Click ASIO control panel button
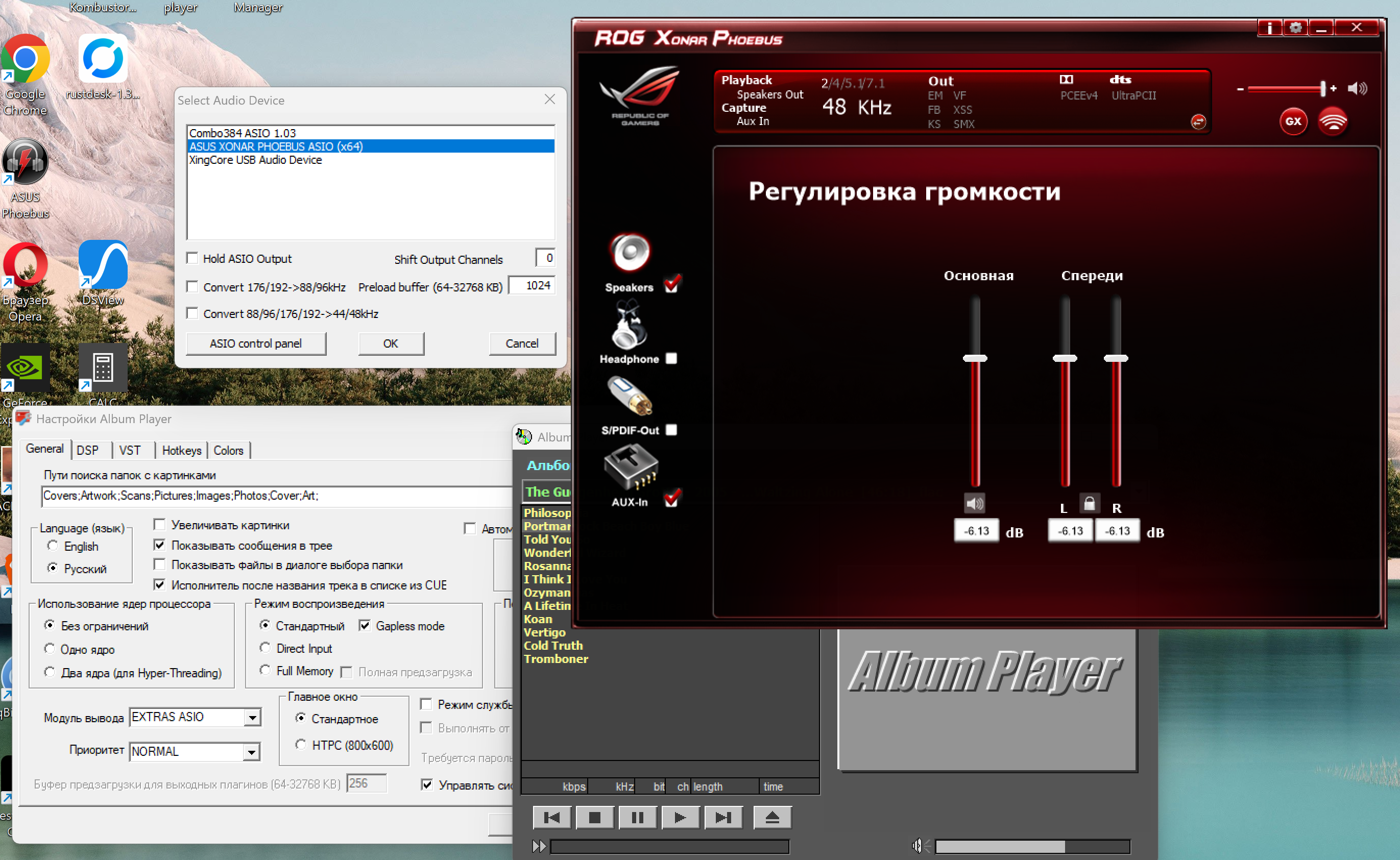Viewport: 1400px width, 860px height. (256, 343)
